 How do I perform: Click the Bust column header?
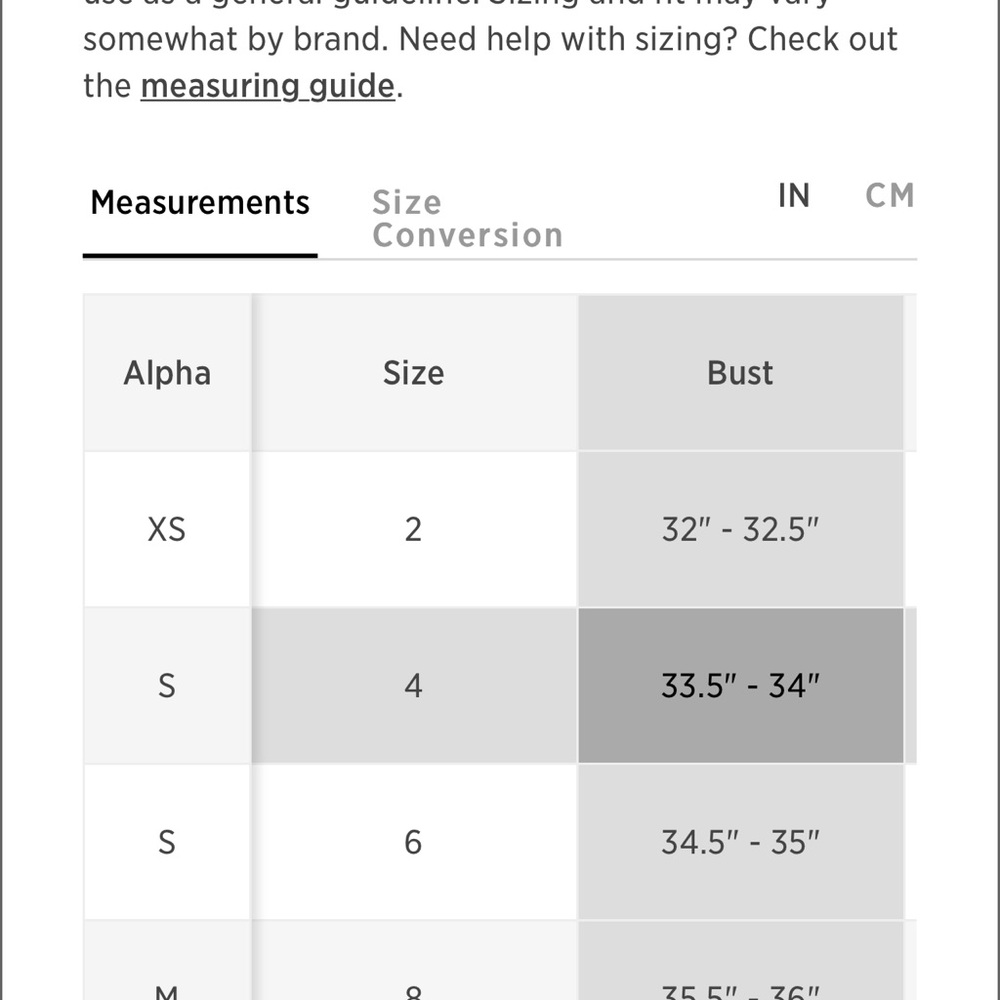[x=740, y=372]
